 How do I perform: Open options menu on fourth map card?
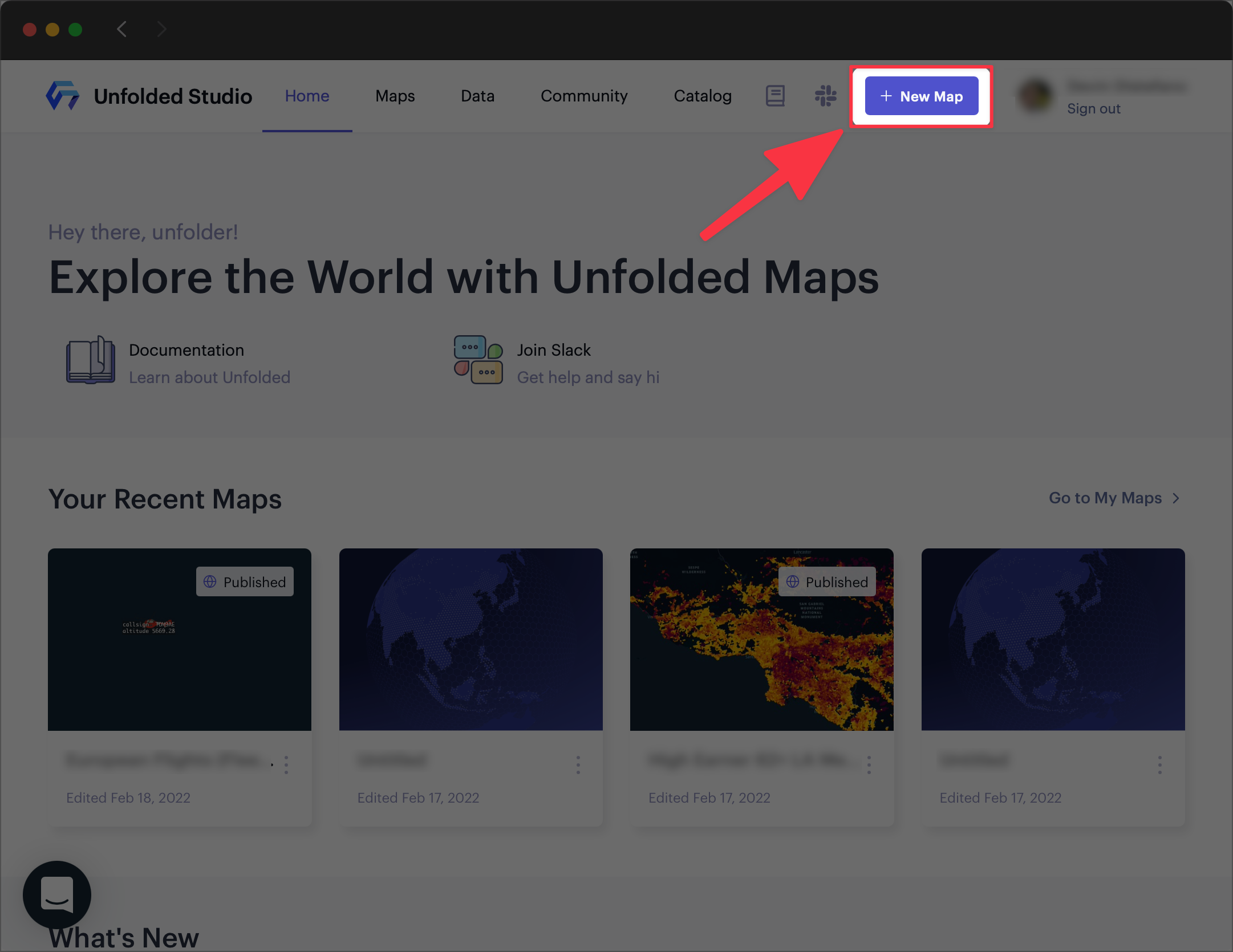pyautogui.click(x=1159, y=765)
